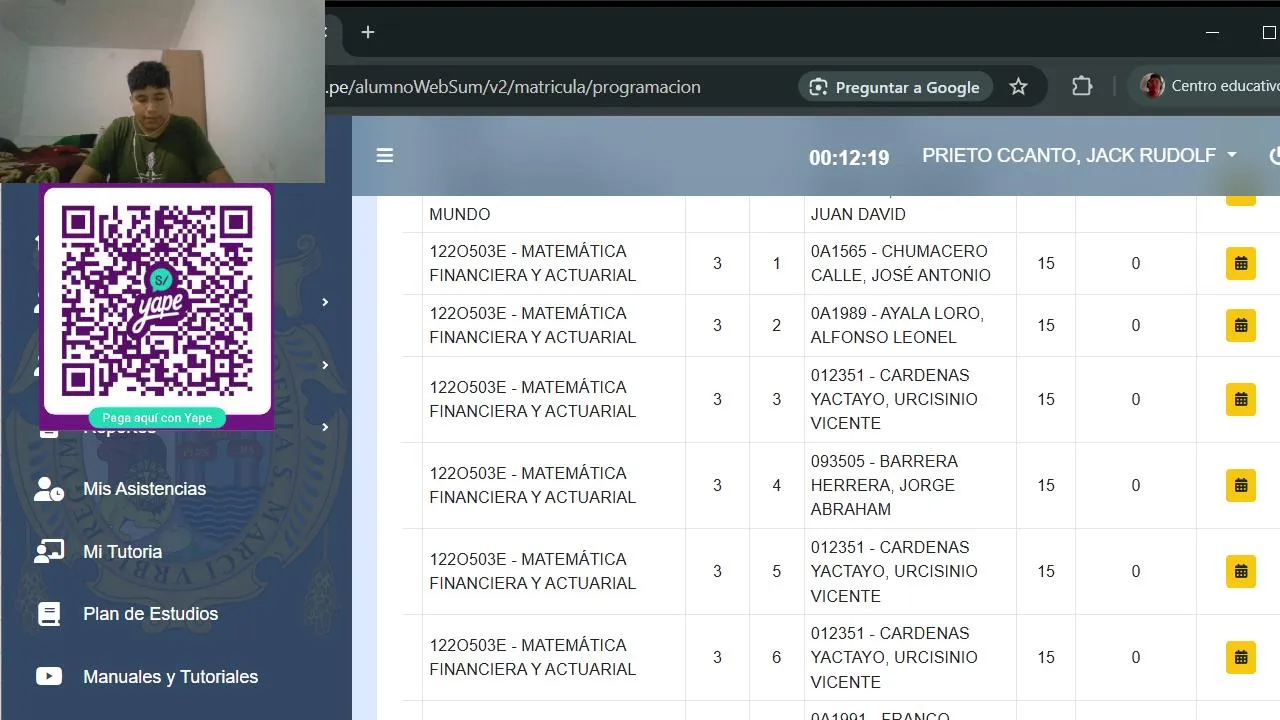Expand the sidebar item beside Reportes chevron

pos(325,428)
